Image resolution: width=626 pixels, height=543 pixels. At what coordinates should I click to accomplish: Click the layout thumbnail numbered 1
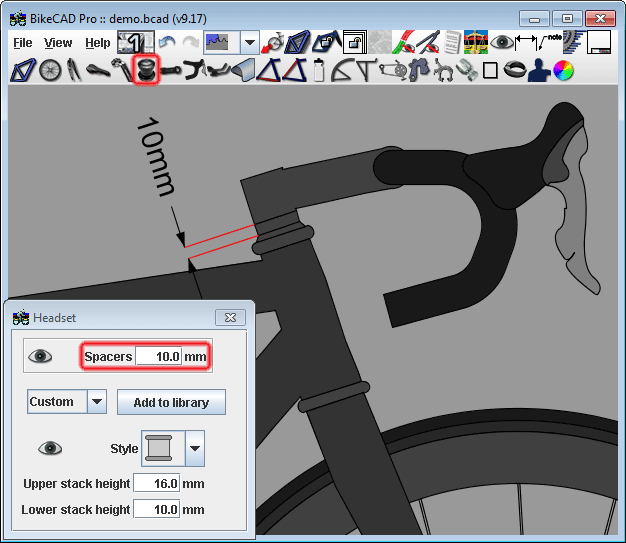tap(136, 42)
